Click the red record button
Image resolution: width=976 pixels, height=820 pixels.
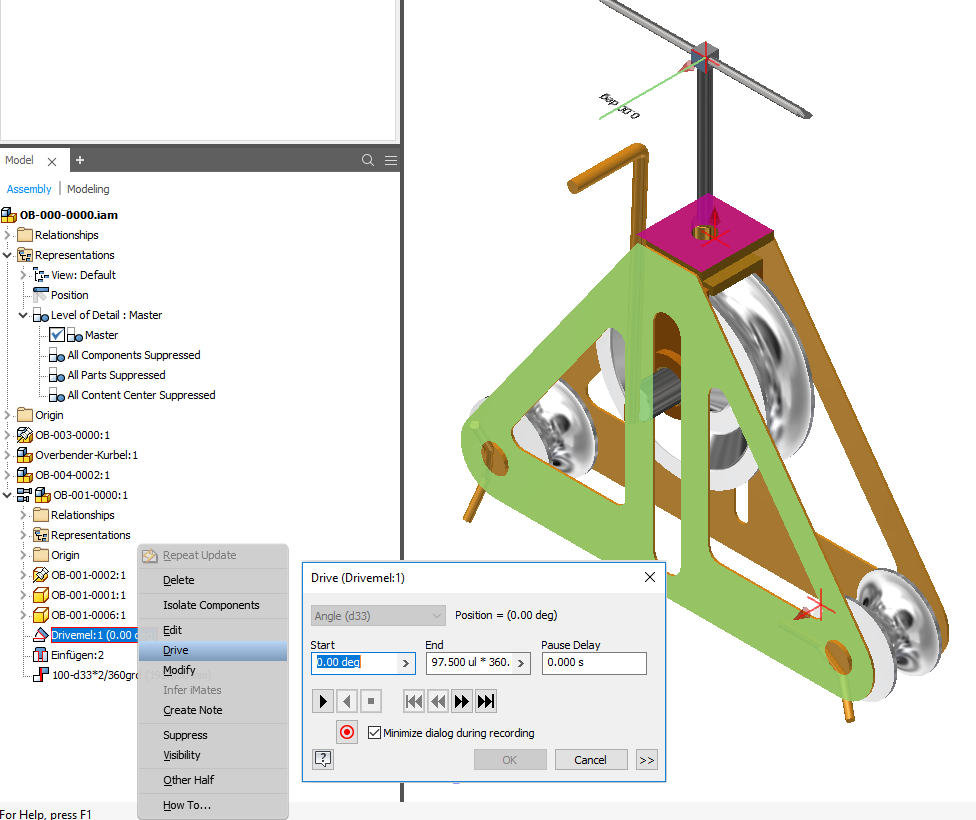tap(347, 732)
